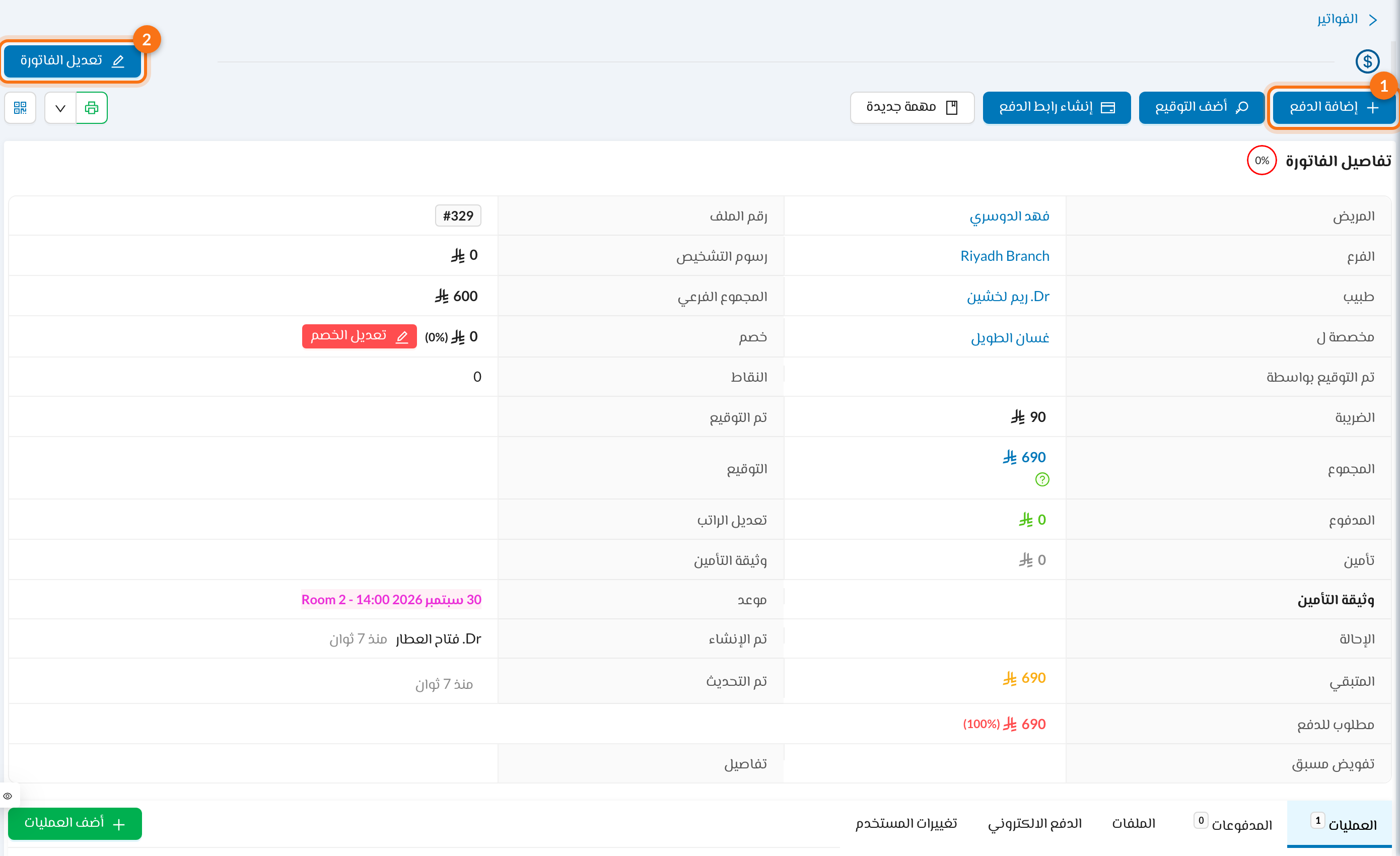
Task: Toggle the eye visibility icon
Action: tap(8, 796)
